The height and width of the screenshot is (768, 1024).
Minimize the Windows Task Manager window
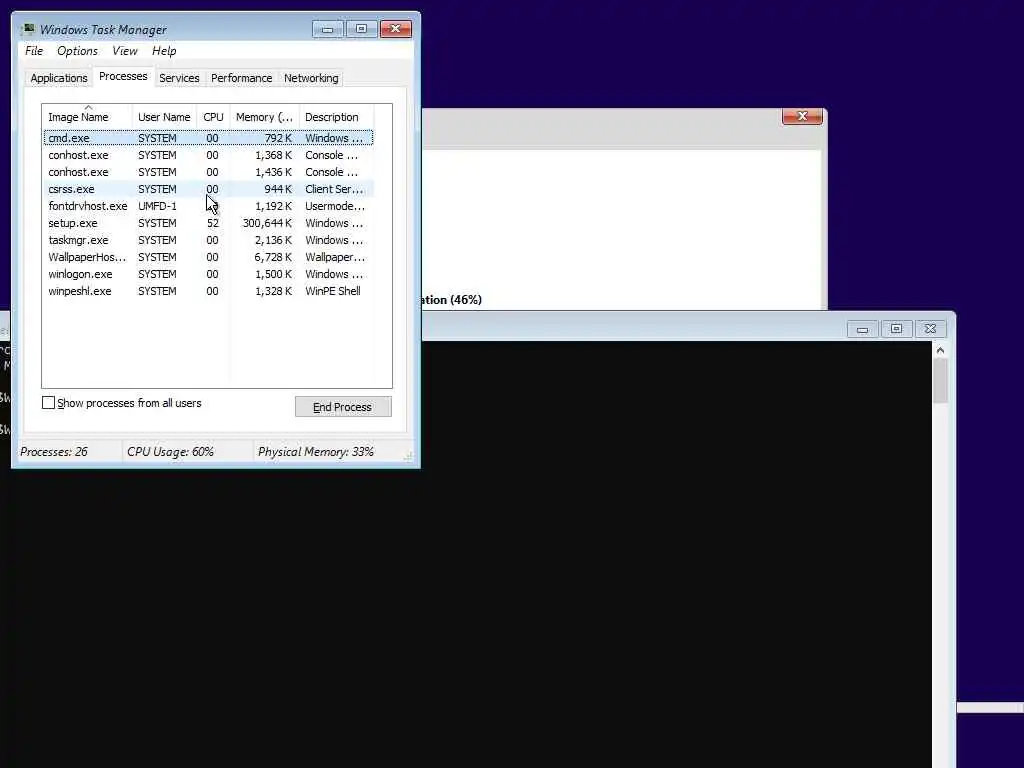point(328,29)
